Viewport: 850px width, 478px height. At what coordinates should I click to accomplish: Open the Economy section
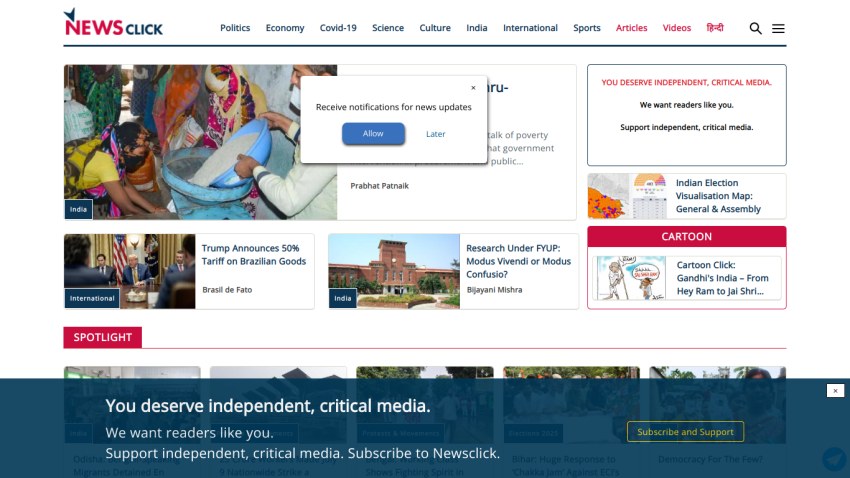285,28
